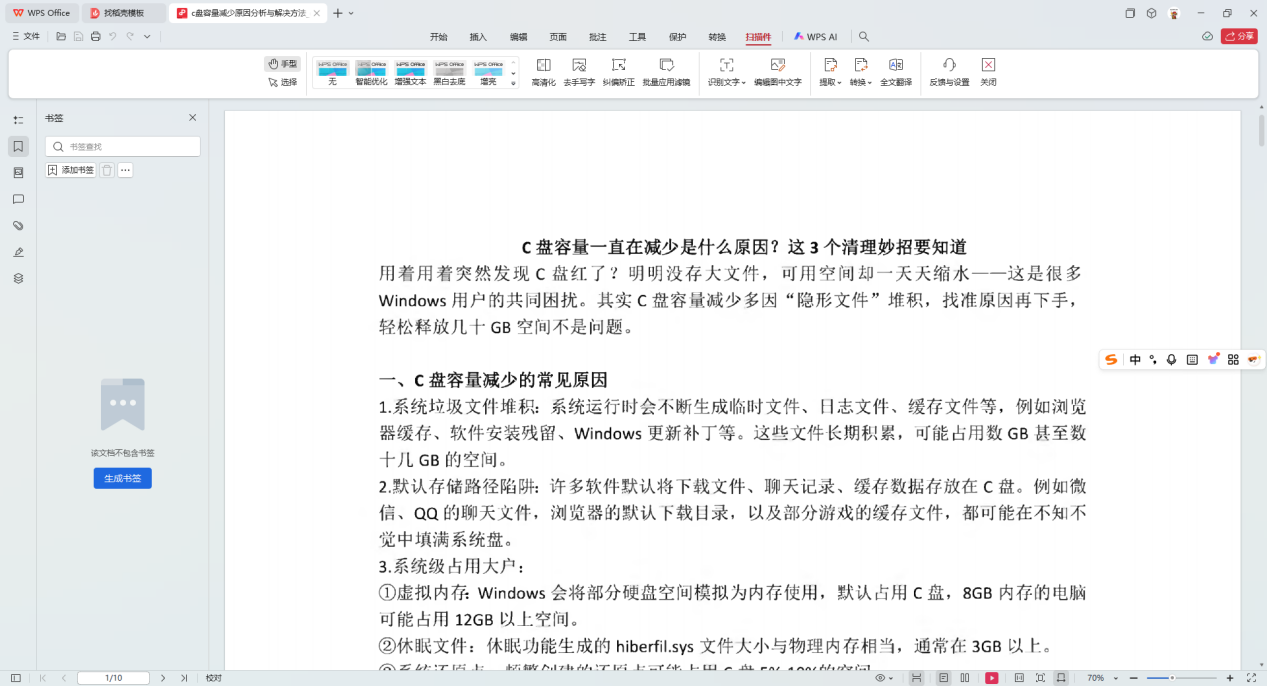Click the 书签查找 search field

coord(123,146)
